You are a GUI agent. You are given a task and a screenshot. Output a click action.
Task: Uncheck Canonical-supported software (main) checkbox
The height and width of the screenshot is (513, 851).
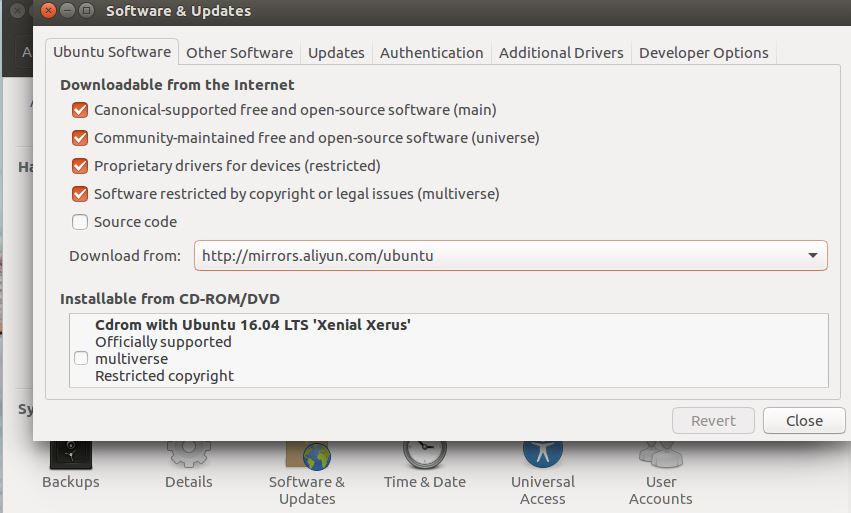click(x=80, y=110)
